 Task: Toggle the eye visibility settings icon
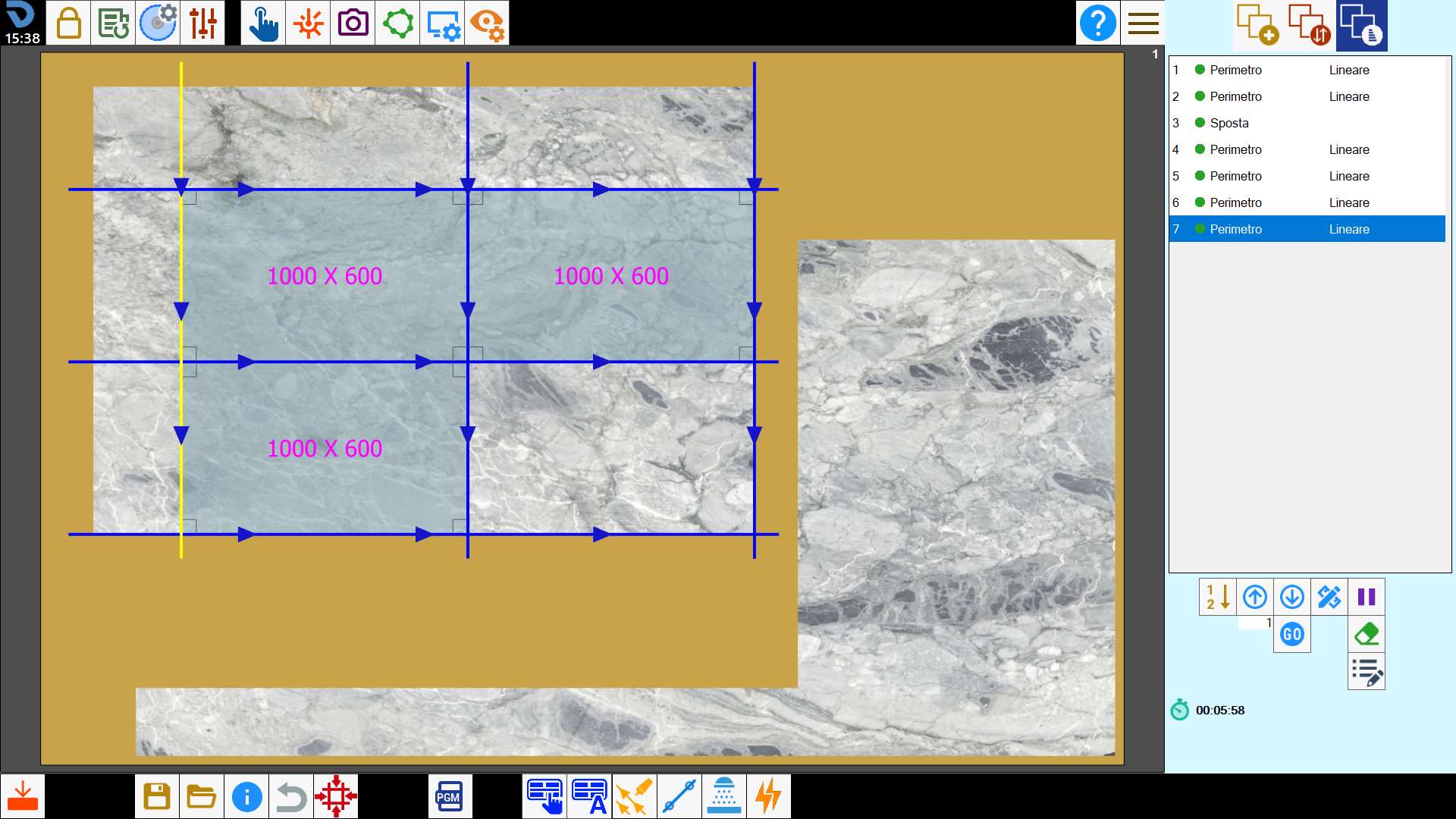point(487,23)
